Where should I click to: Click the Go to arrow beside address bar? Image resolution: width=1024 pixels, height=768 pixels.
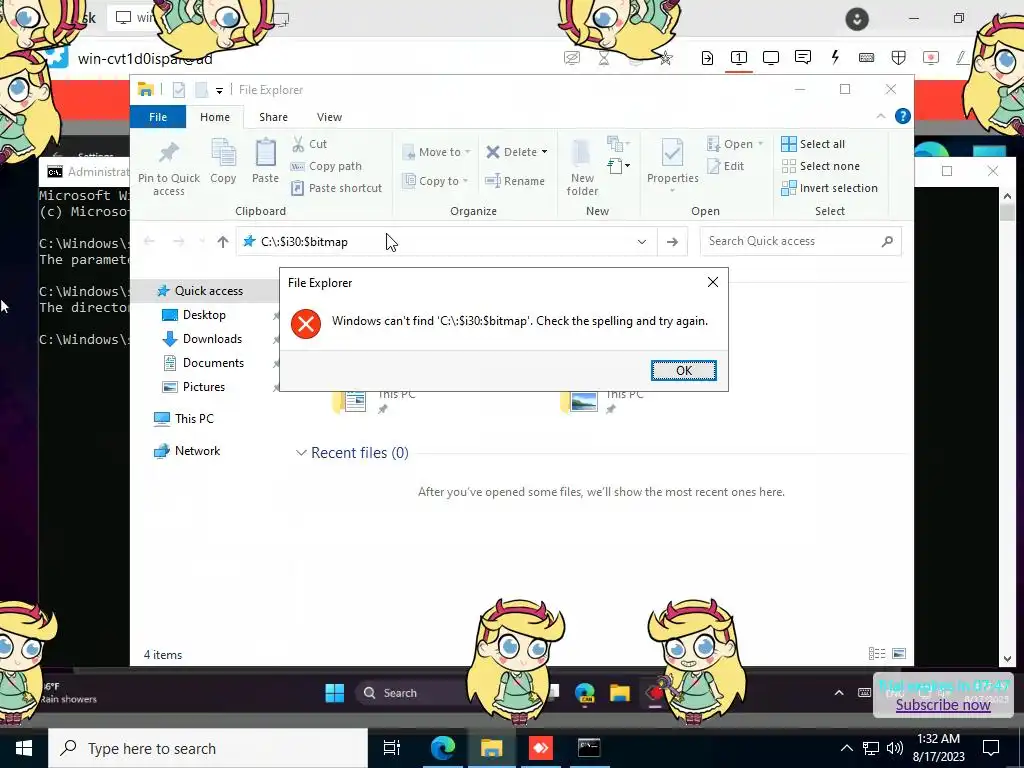(x=672, y=242)
